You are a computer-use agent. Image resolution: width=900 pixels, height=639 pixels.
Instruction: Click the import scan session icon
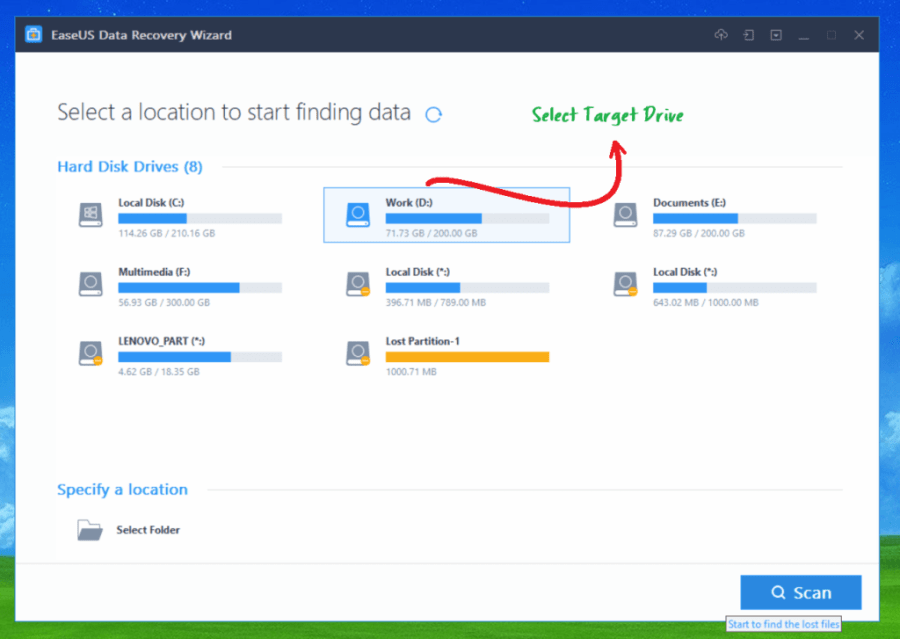click(748, 35)
